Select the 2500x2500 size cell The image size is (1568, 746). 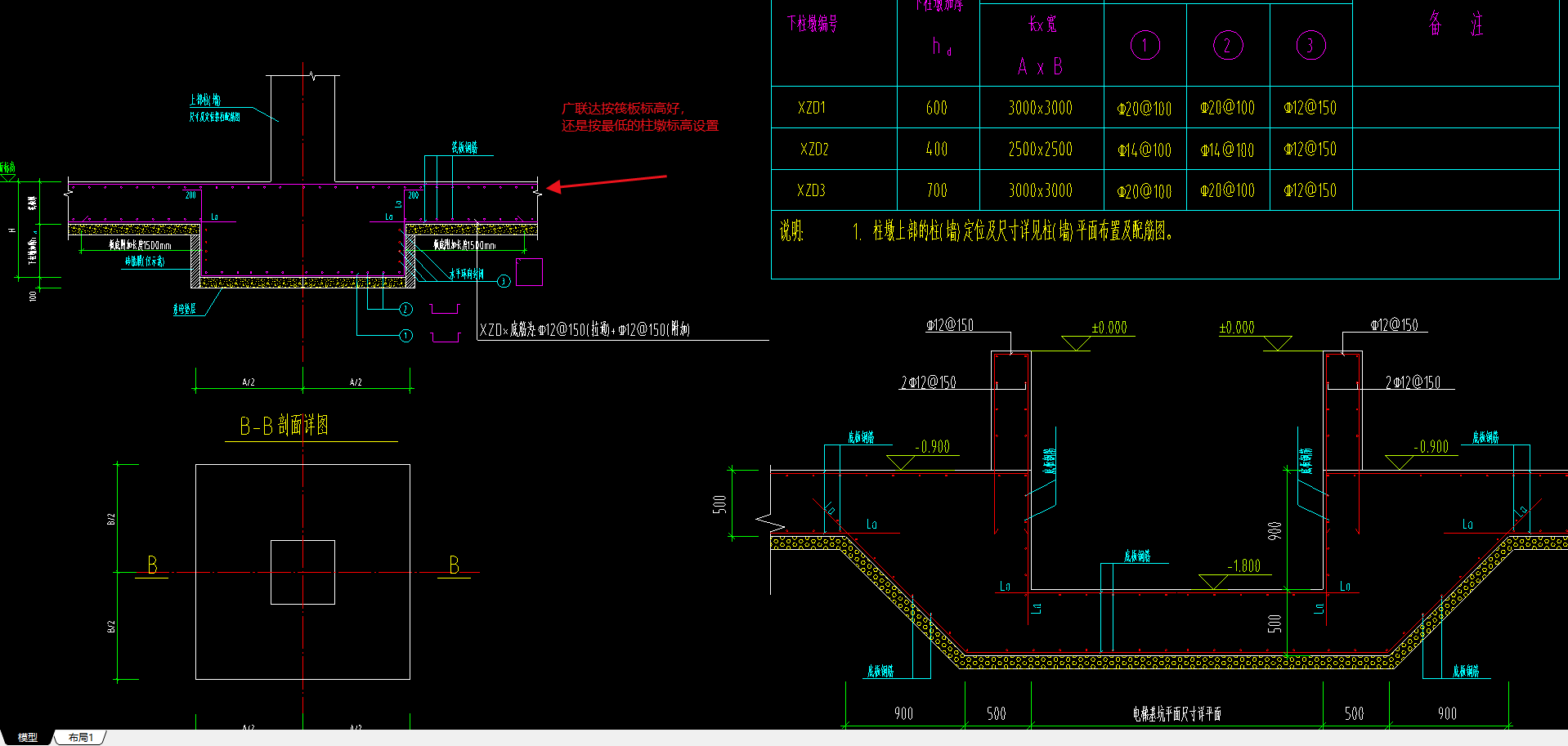(x=1041, y=150)
